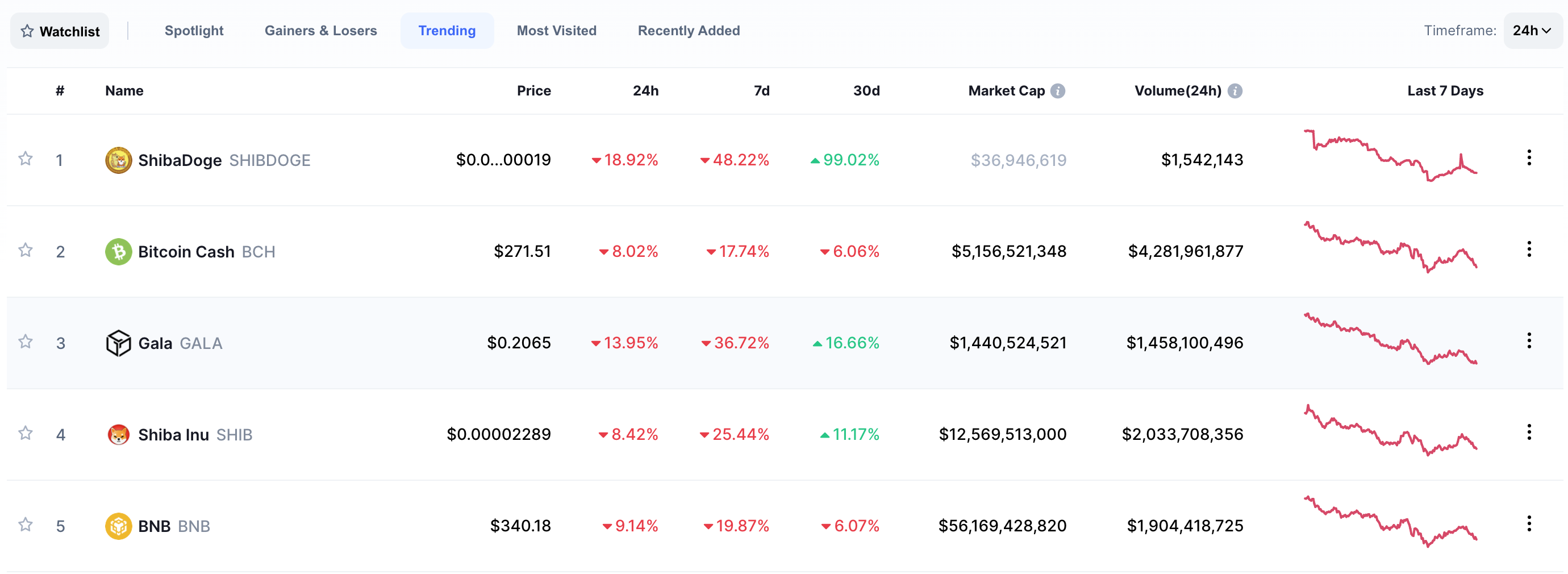
Task: Open the three-dot menu for Gala
Action: 1528,341
